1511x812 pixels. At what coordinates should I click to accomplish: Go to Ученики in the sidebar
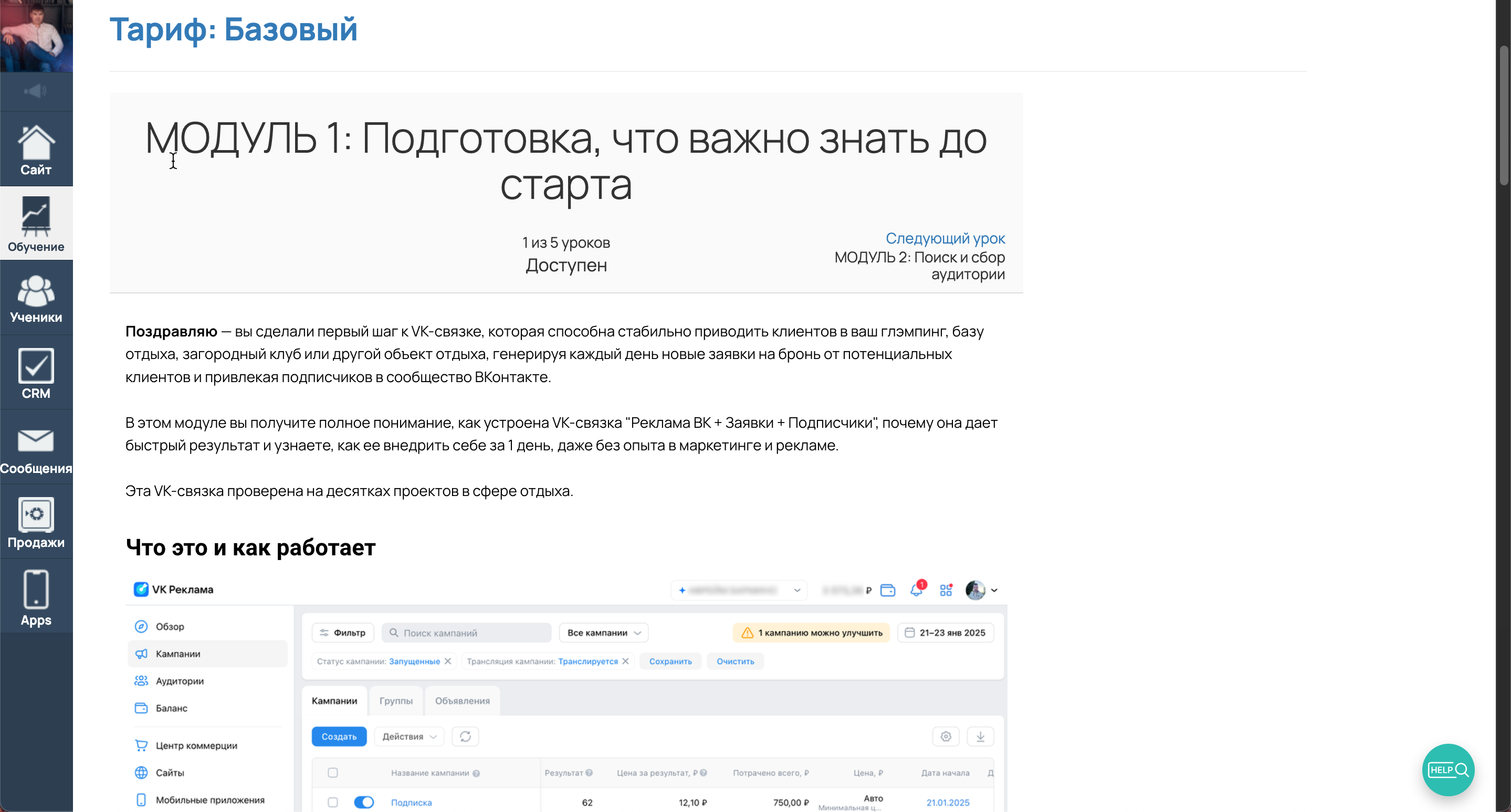(x=36, y=299)
